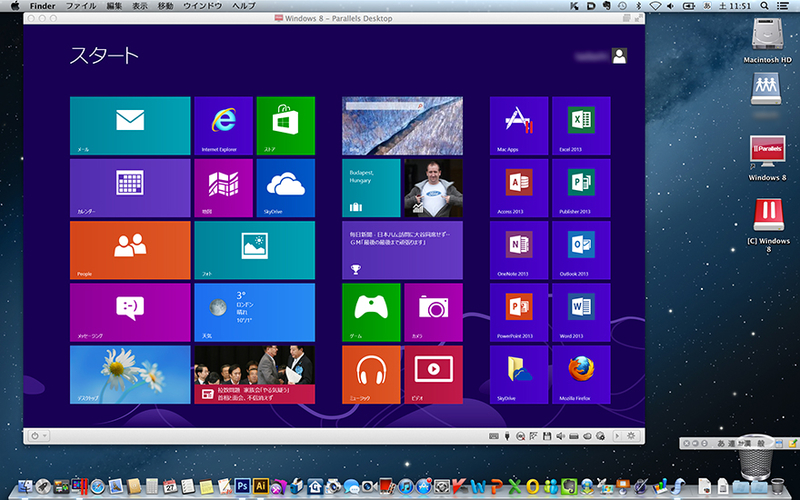Launch the Outlook 2013 tile
Image resolution: width=800 pixels, height=500 pixels.
pyautogui.click(x=581, y=250)
